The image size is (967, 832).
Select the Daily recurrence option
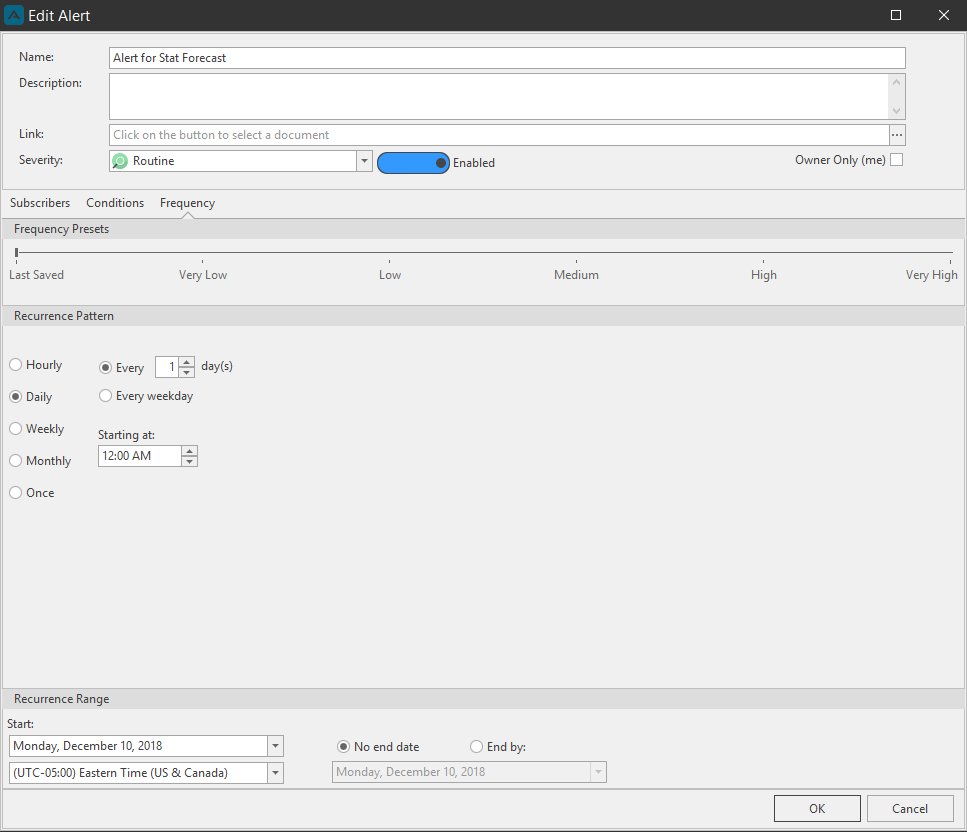coord(15,397)
